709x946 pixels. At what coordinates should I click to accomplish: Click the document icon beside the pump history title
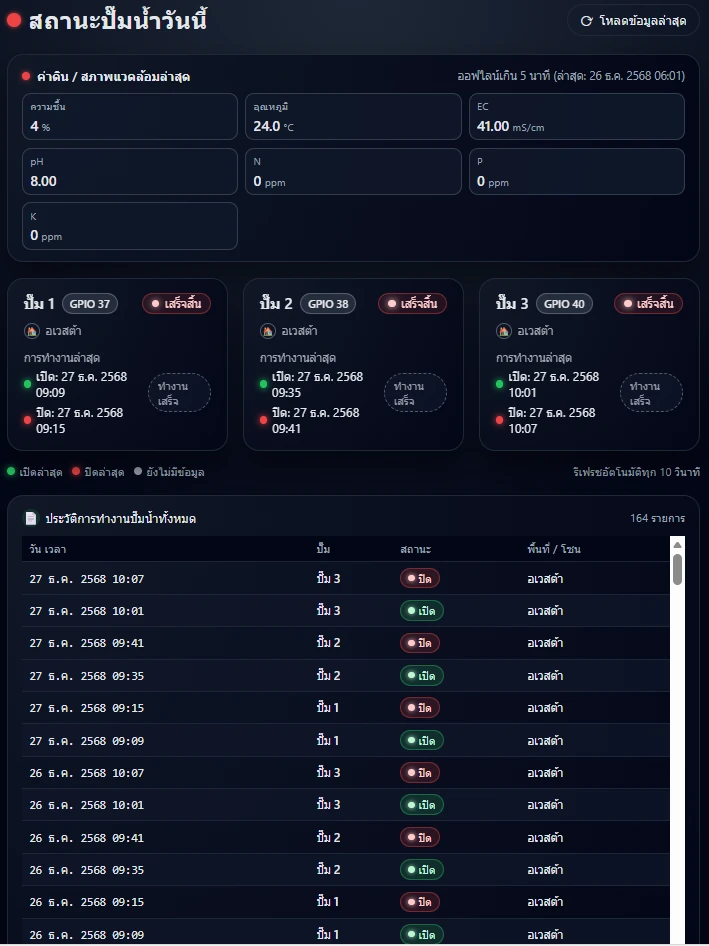[31, 518]
